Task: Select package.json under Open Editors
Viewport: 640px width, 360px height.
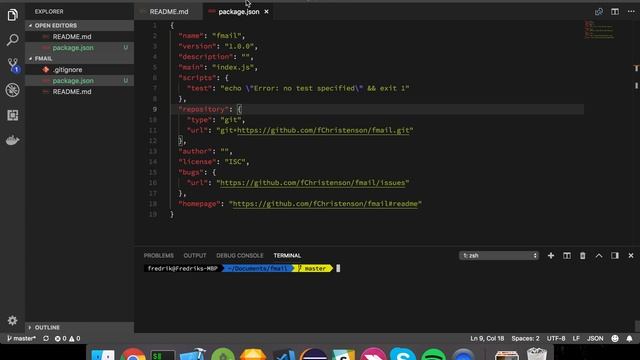Action: [x=80, y=48]
